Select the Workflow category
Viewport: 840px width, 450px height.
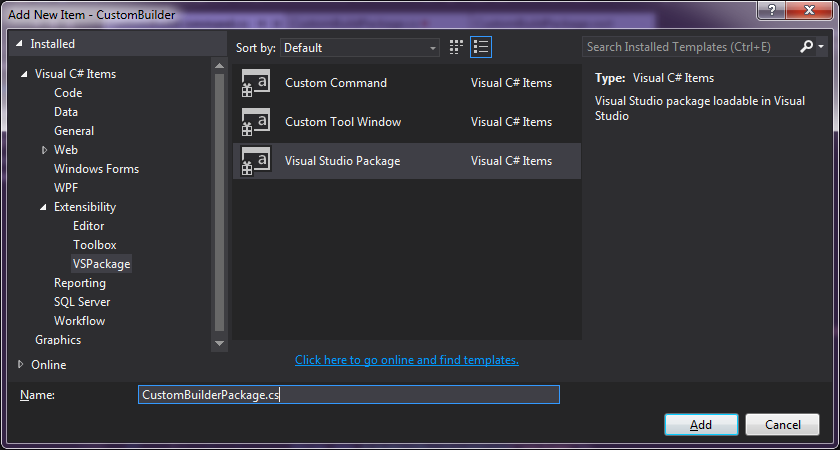(x=79, y=321)
